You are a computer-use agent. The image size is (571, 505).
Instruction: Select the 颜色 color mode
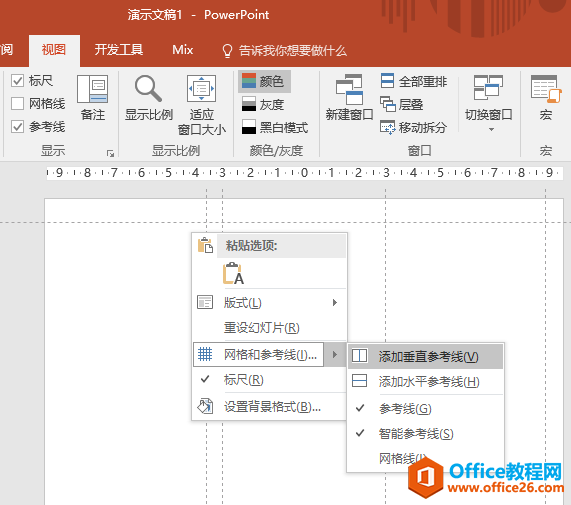coord(264,81)
